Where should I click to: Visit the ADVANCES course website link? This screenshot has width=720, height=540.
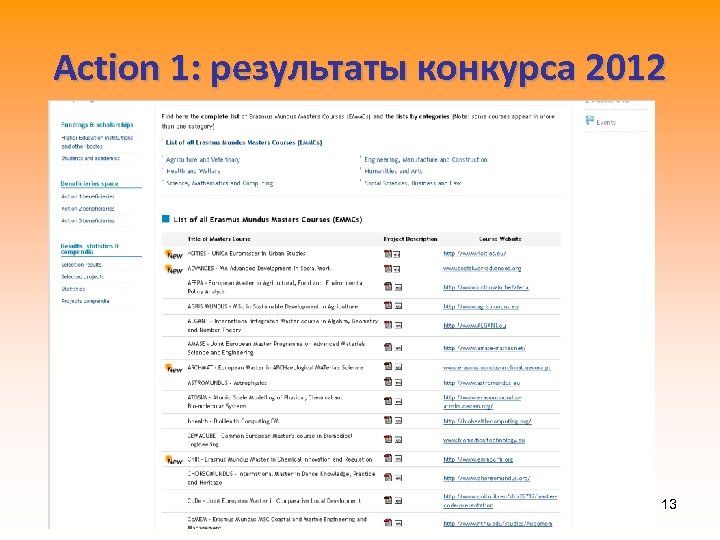482,269
